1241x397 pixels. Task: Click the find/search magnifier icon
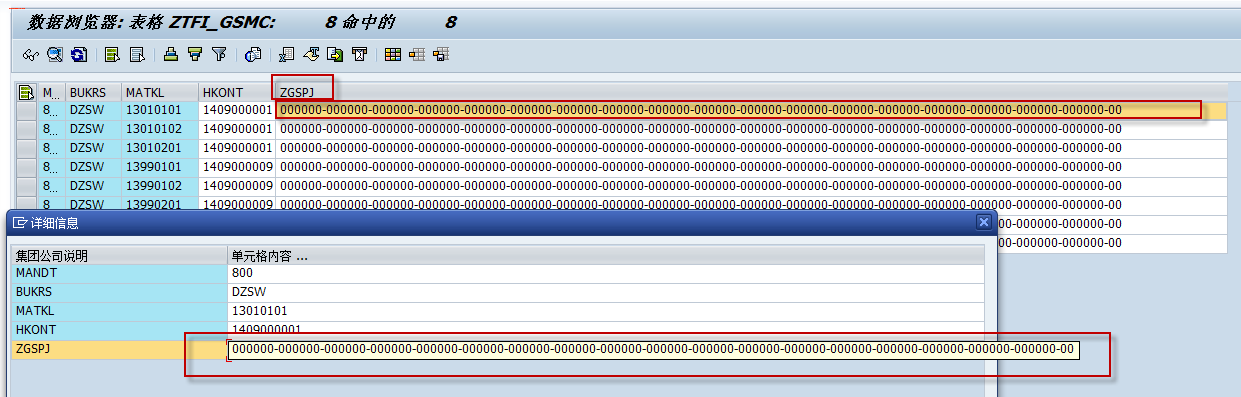click(55, 55)
